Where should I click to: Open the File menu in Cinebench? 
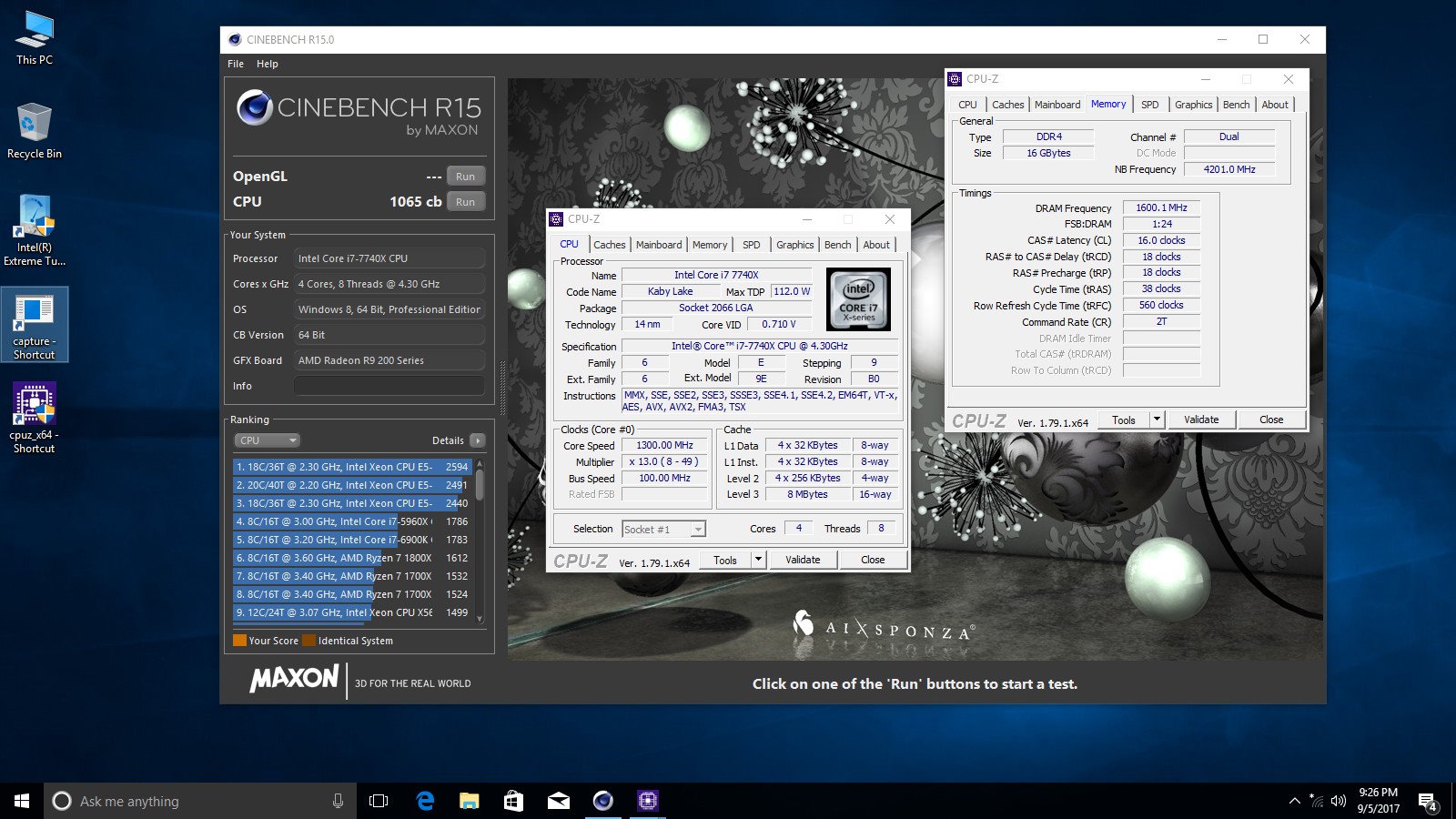pos(236,64)
